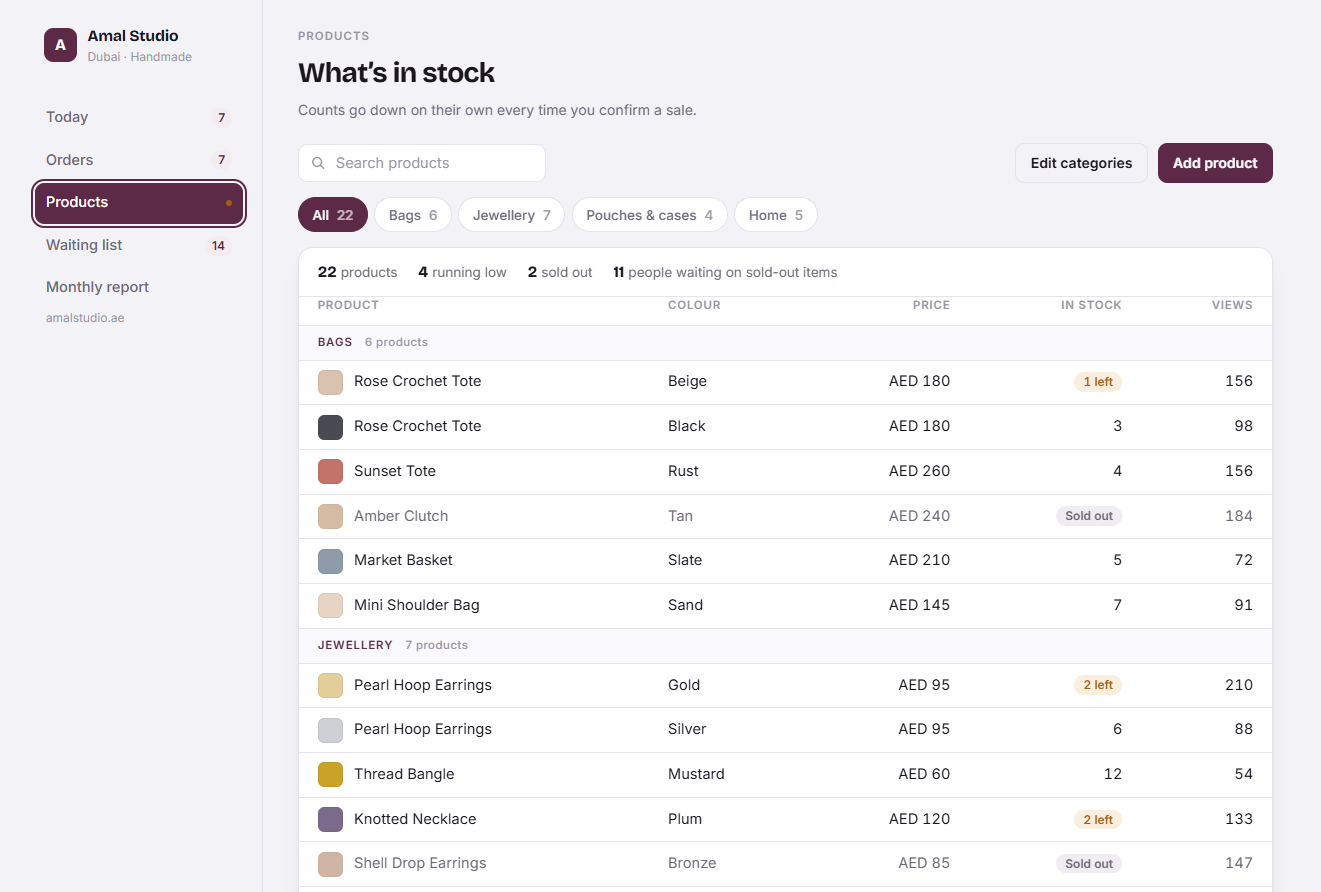Select the All 22 filter tab
Viewport: 1321px width, 892px height.
click(x=333, y=215)
